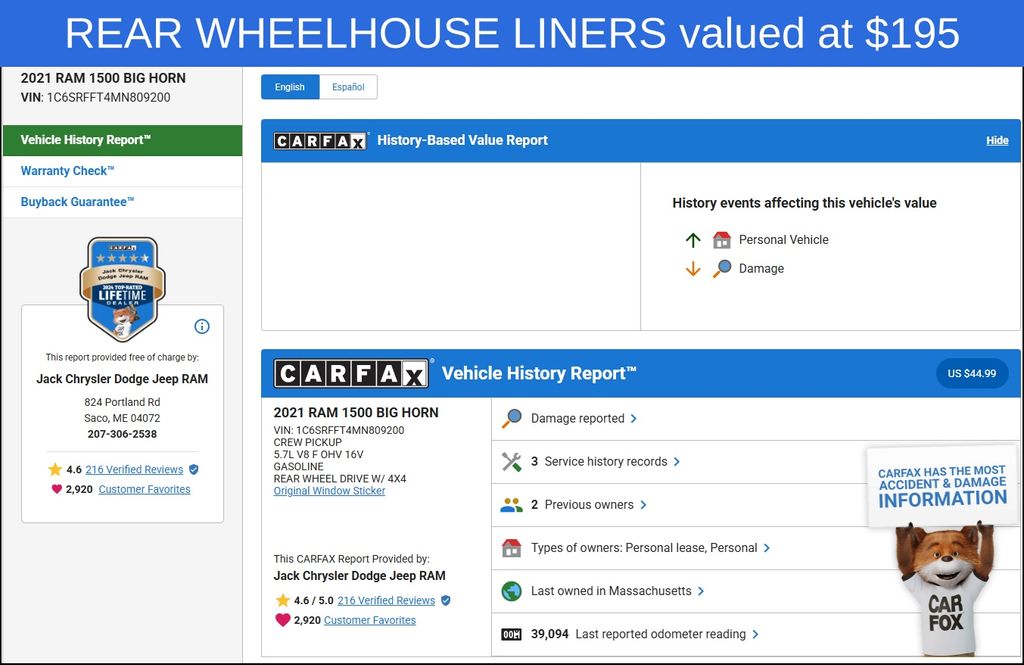Click the odometer icon beside 39,094

click(511, 634)
